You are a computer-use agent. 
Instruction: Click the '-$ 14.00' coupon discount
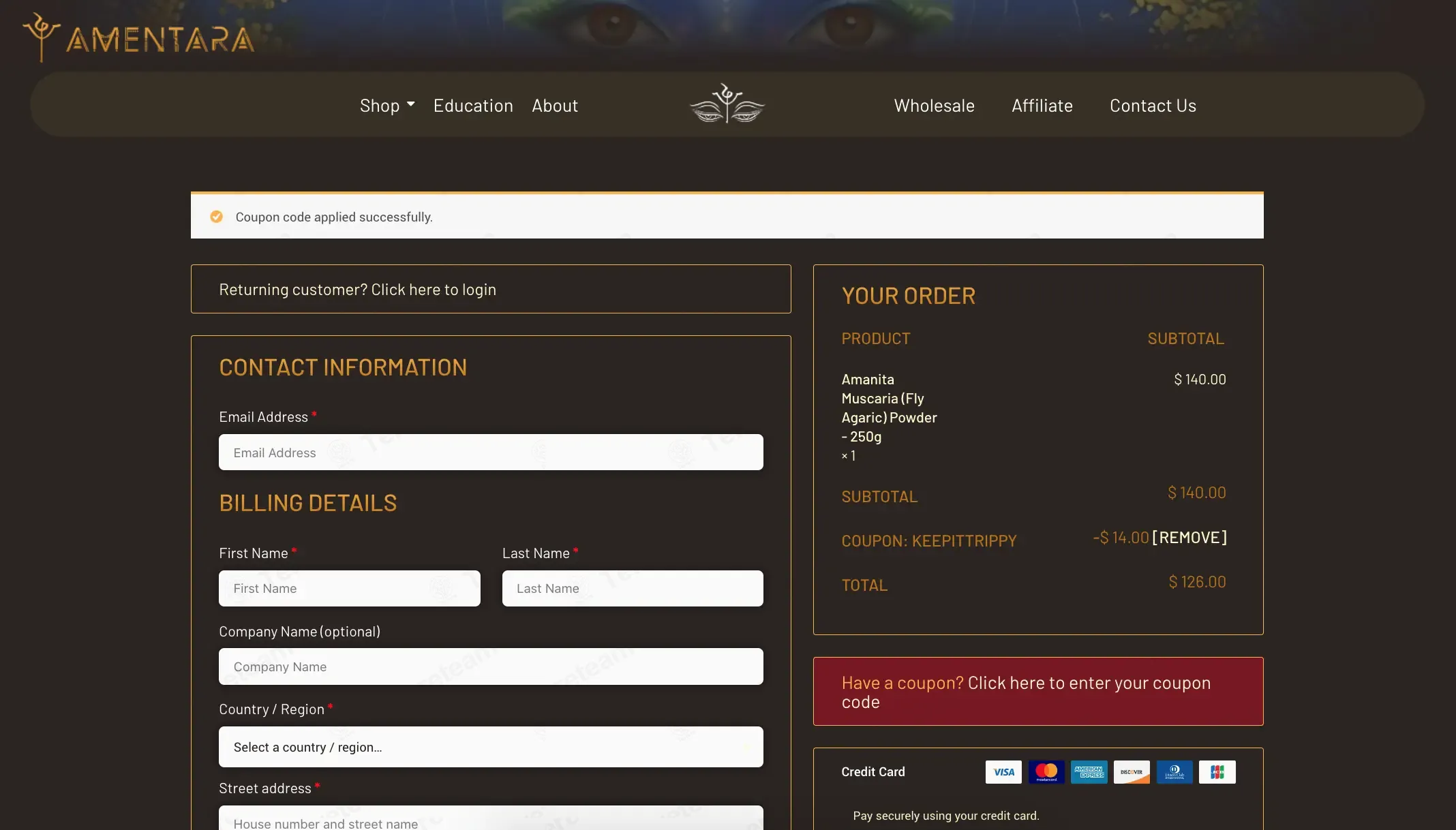[x=1121, y=538]
